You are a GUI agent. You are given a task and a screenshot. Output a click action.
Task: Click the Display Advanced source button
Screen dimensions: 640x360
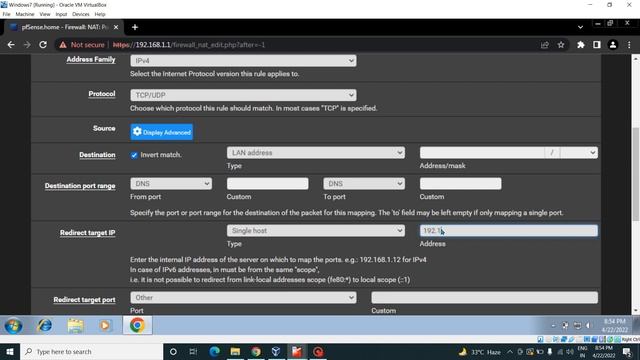162,132
